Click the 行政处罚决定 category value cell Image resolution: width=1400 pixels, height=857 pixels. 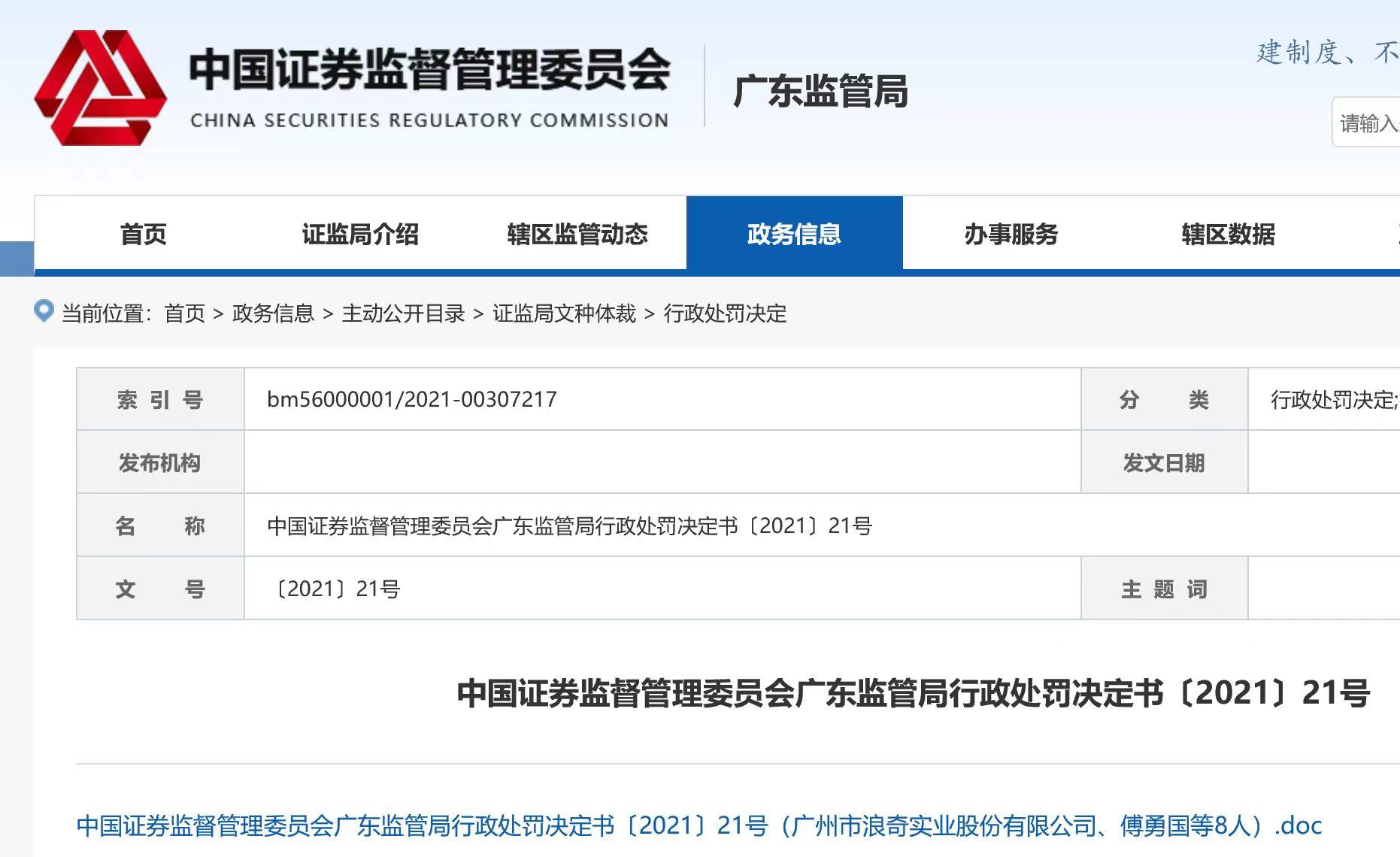[1332, 399]
